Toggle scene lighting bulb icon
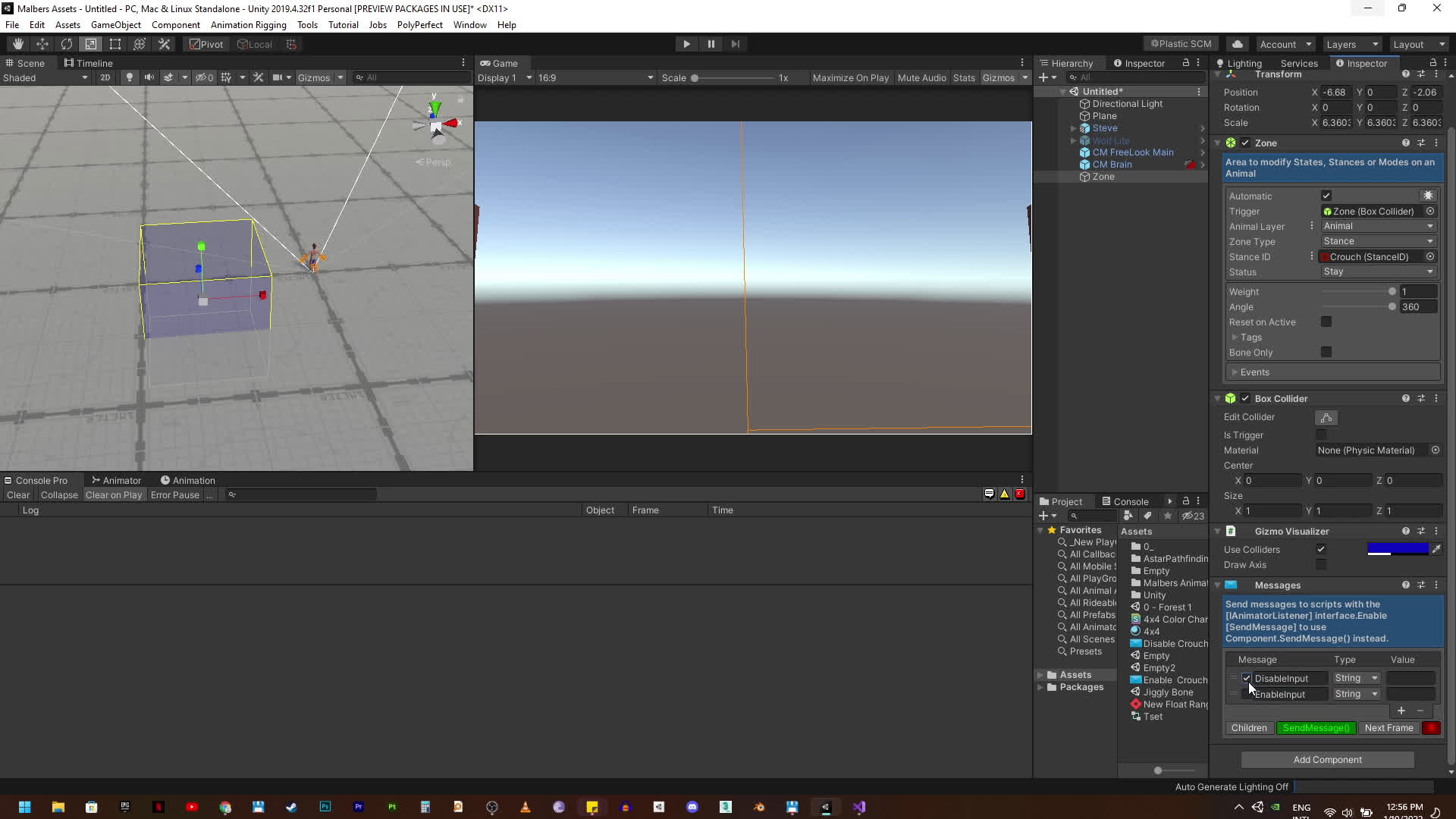The width and height of the screenshot is (1456, 819). point(130,77)
